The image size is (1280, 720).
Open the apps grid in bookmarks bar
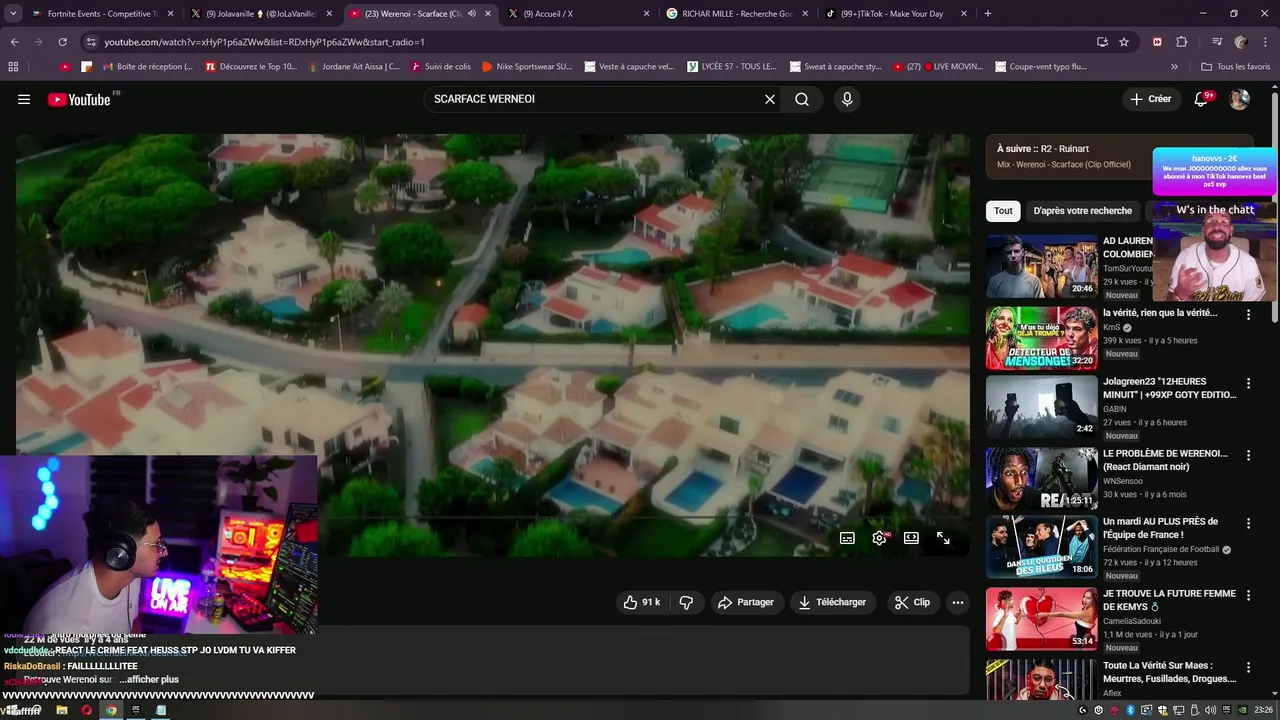pyautogui.click(x=13, y=67)
